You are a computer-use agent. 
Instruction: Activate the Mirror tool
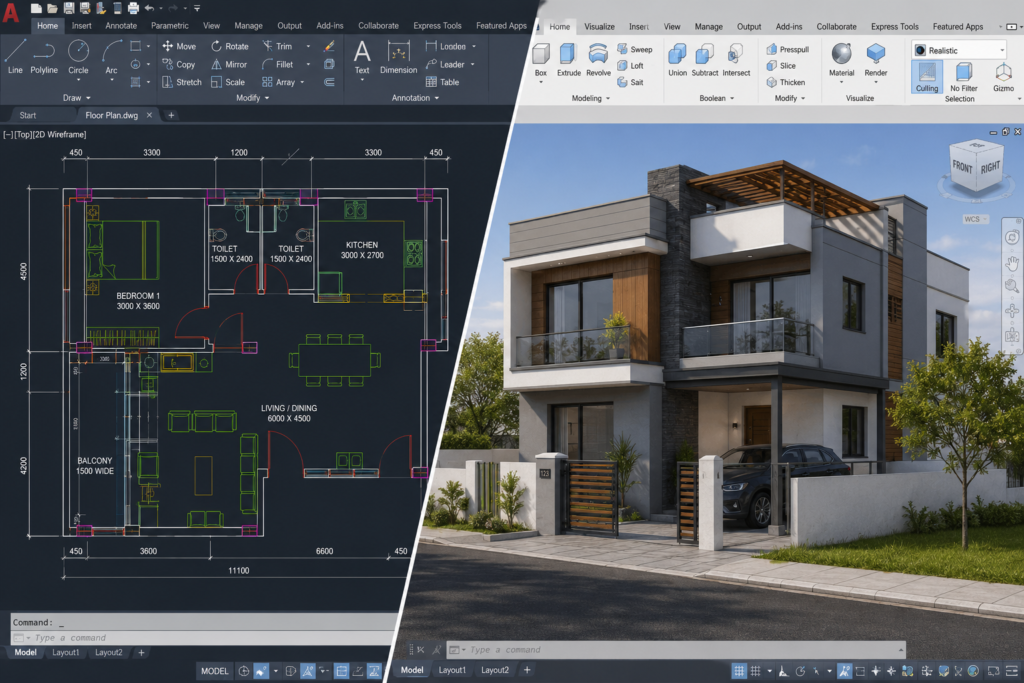tap(229, 65)
